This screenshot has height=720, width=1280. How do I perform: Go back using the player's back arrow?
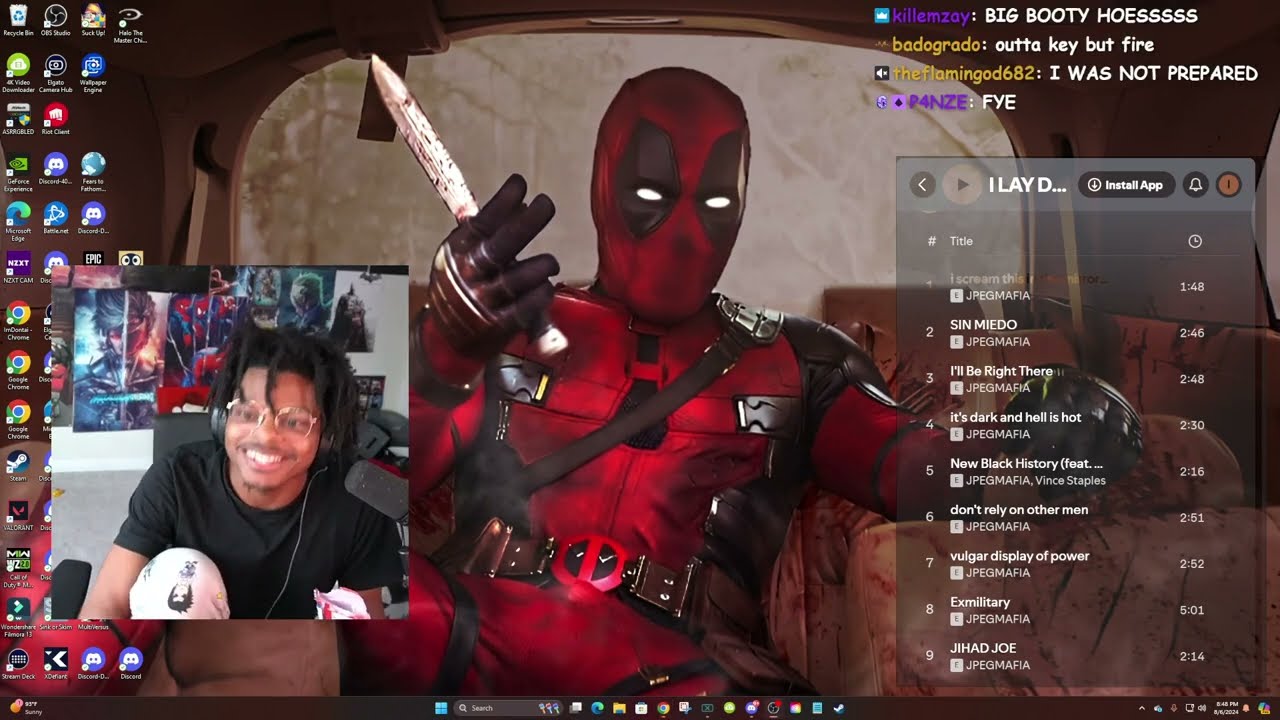click(923, 185)
